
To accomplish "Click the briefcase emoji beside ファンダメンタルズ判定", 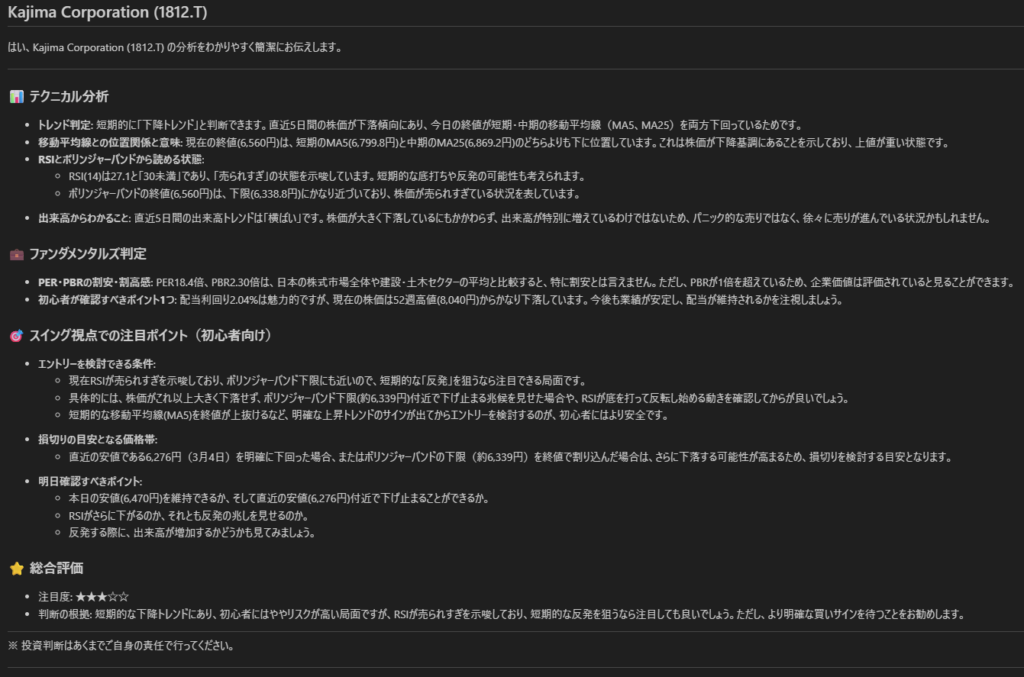I will point(16,254).
